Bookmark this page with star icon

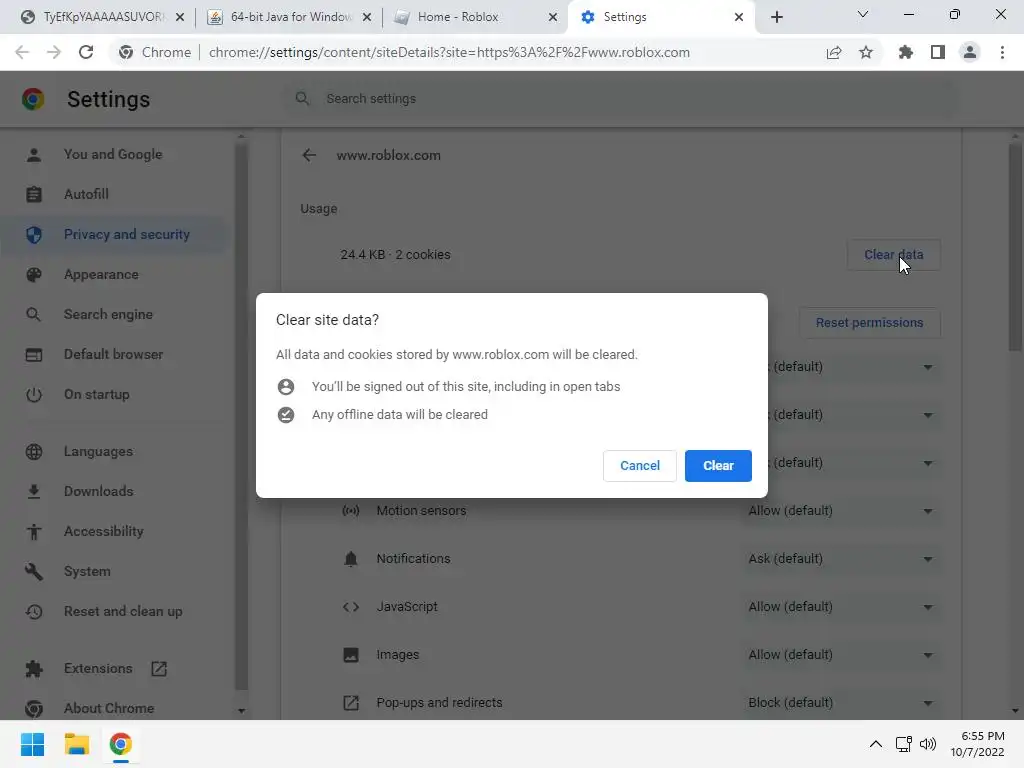click(866, 52)
